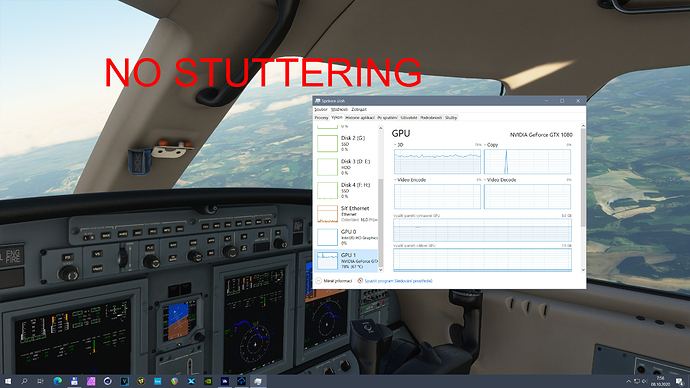The image size is (690, 388).
Task: Open the network icon in system tray
Action: [x=636, y=381]
